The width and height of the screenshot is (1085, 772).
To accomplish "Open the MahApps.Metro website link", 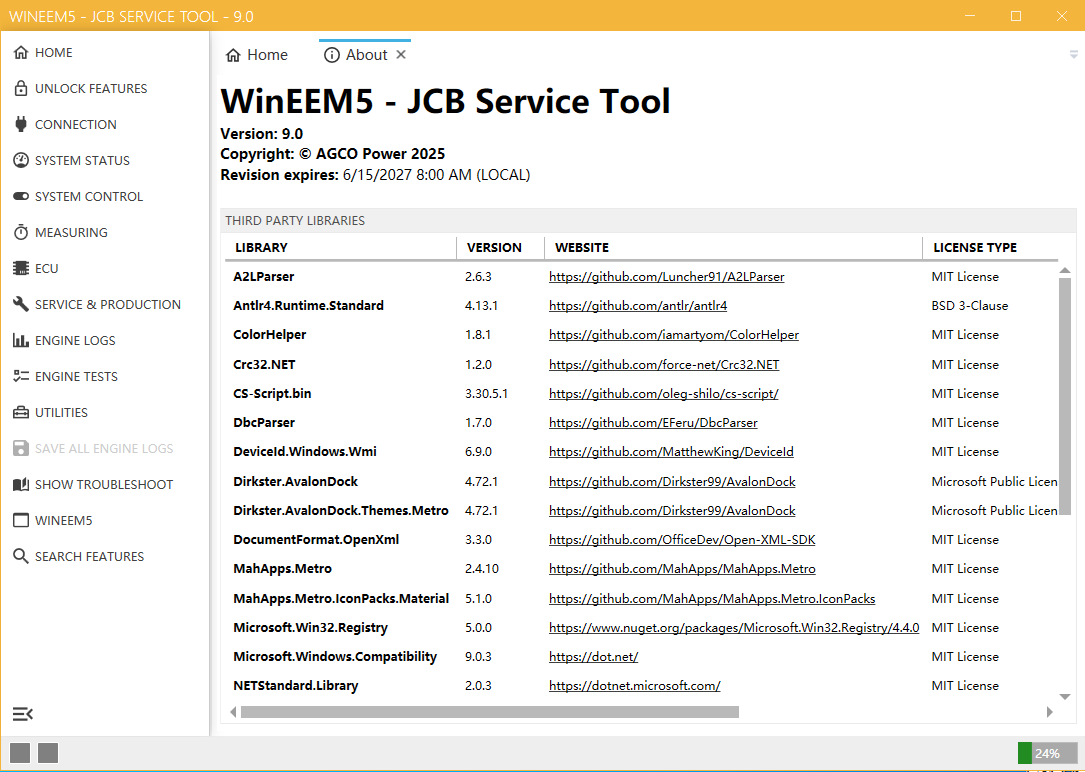I will point(682,569).
